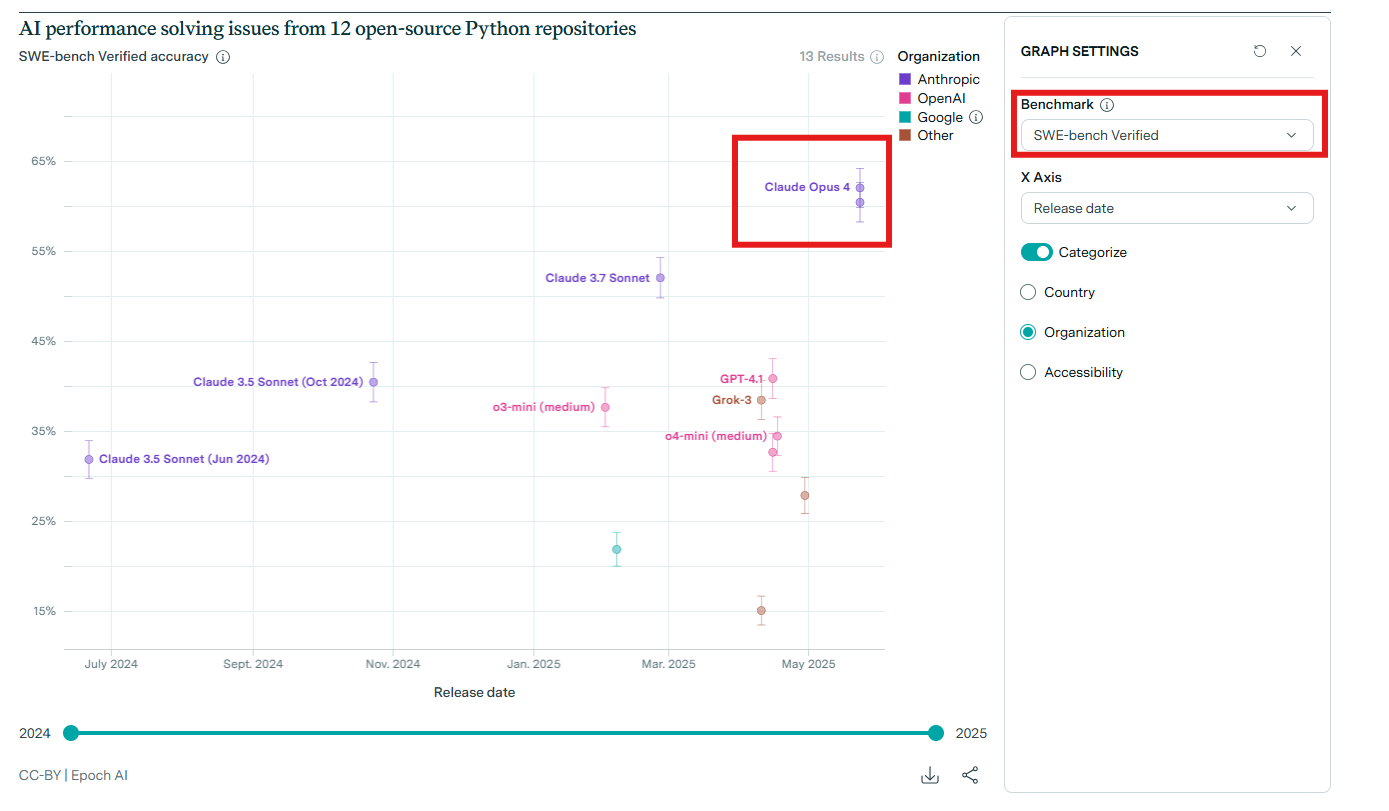Click the May 2025 axis label
Image resolution: width=1389 pixels, height=811 pixels.
coord(808,664)
